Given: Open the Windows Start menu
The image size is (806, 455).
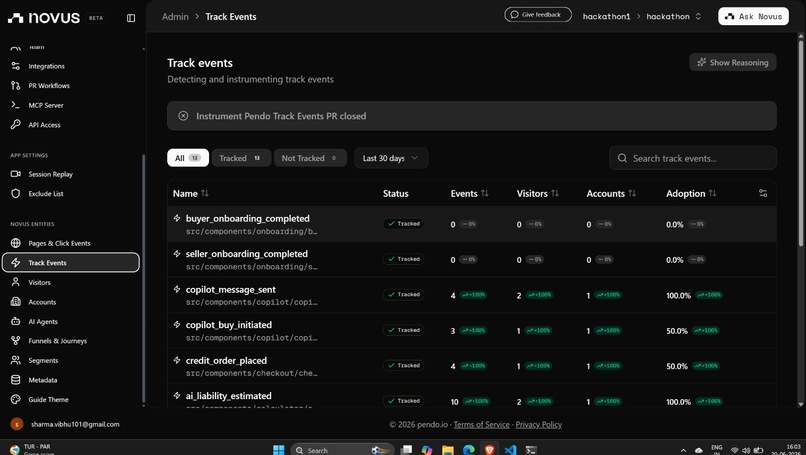Looking at the screenshot, I should click(279, 450).
